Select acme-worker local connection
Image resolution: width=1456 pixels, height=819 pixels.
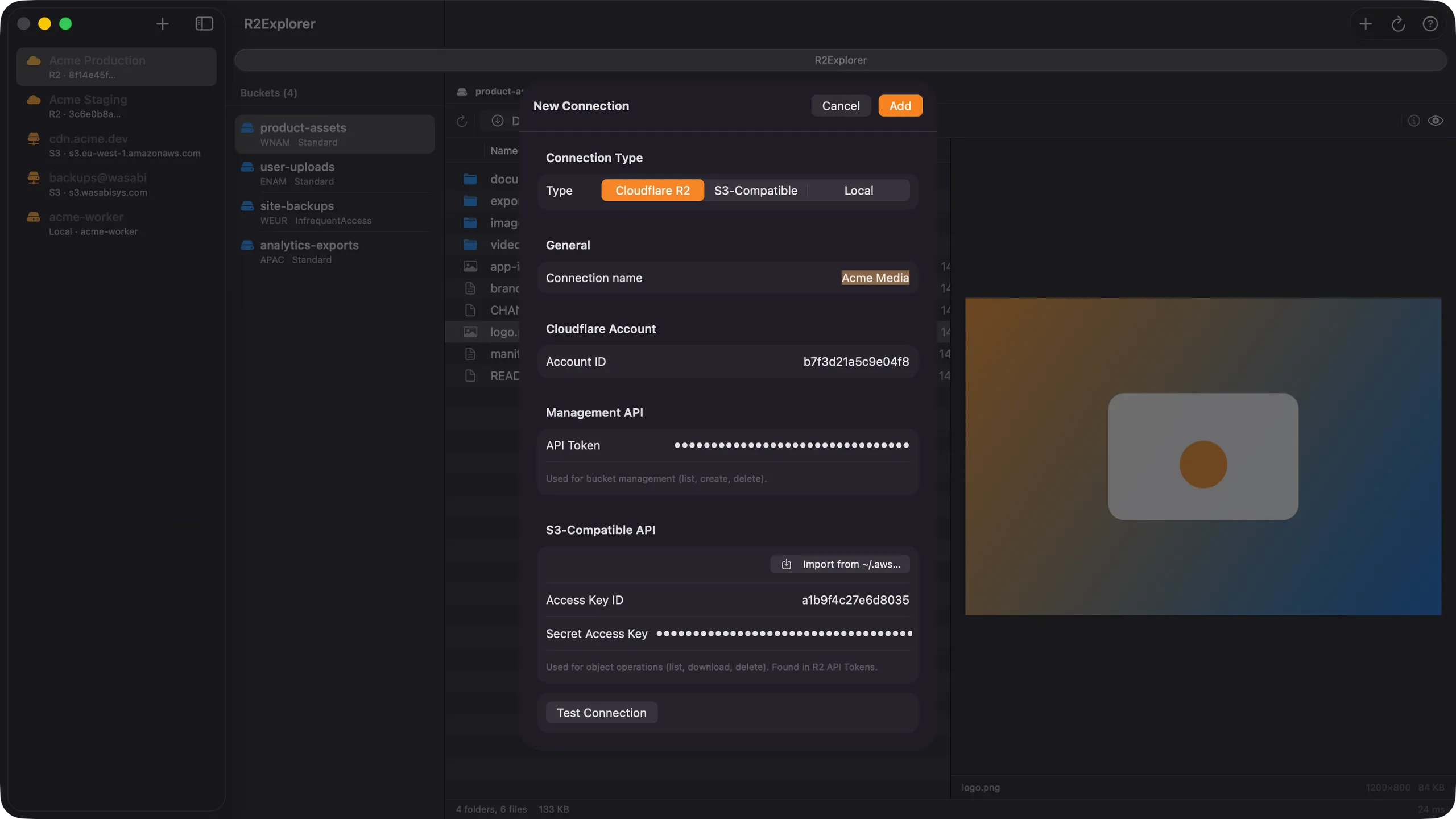pyautogui.click(x=117, y=224)
